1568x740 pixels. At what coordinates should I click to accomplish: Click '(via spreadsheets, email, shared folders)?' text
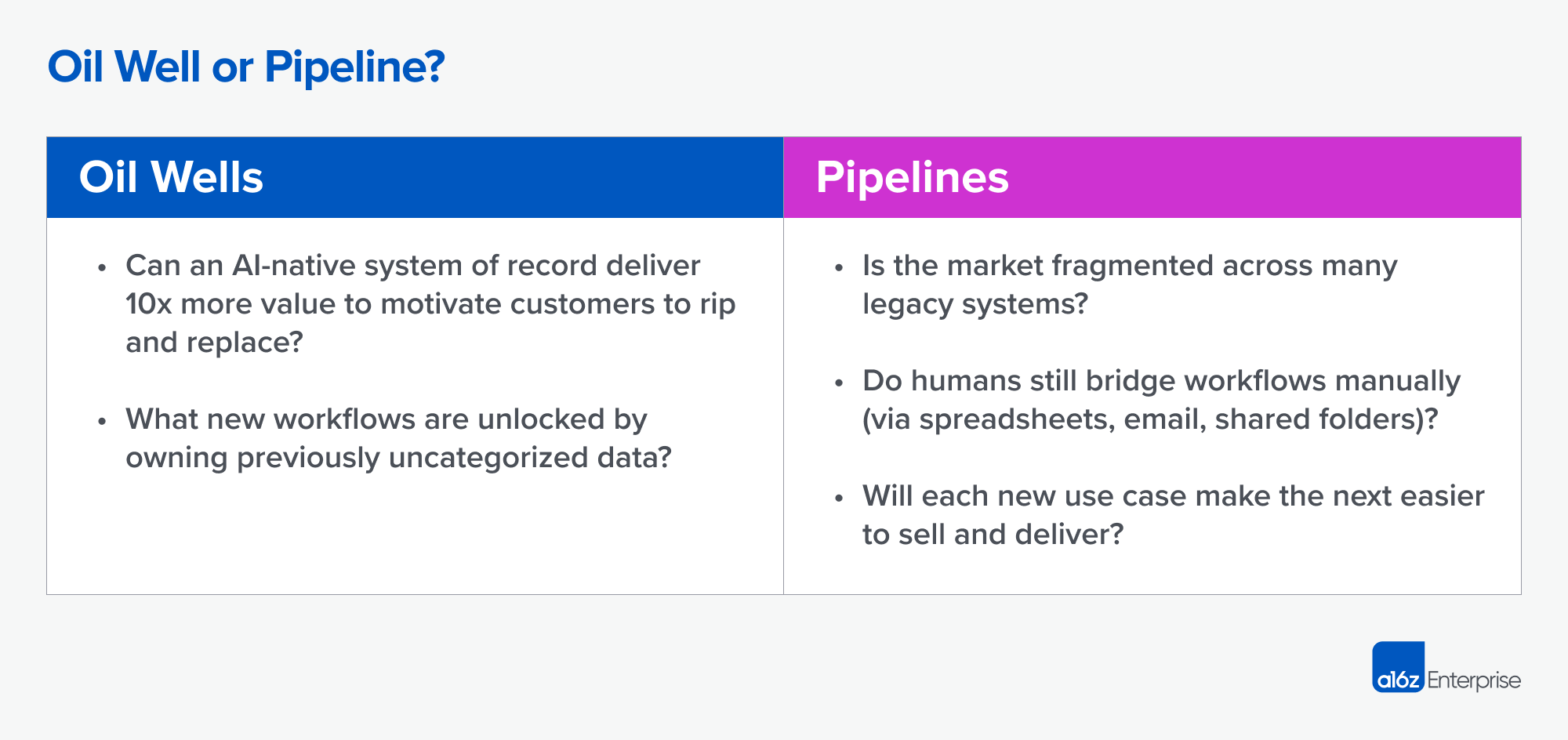(1150, 419)
